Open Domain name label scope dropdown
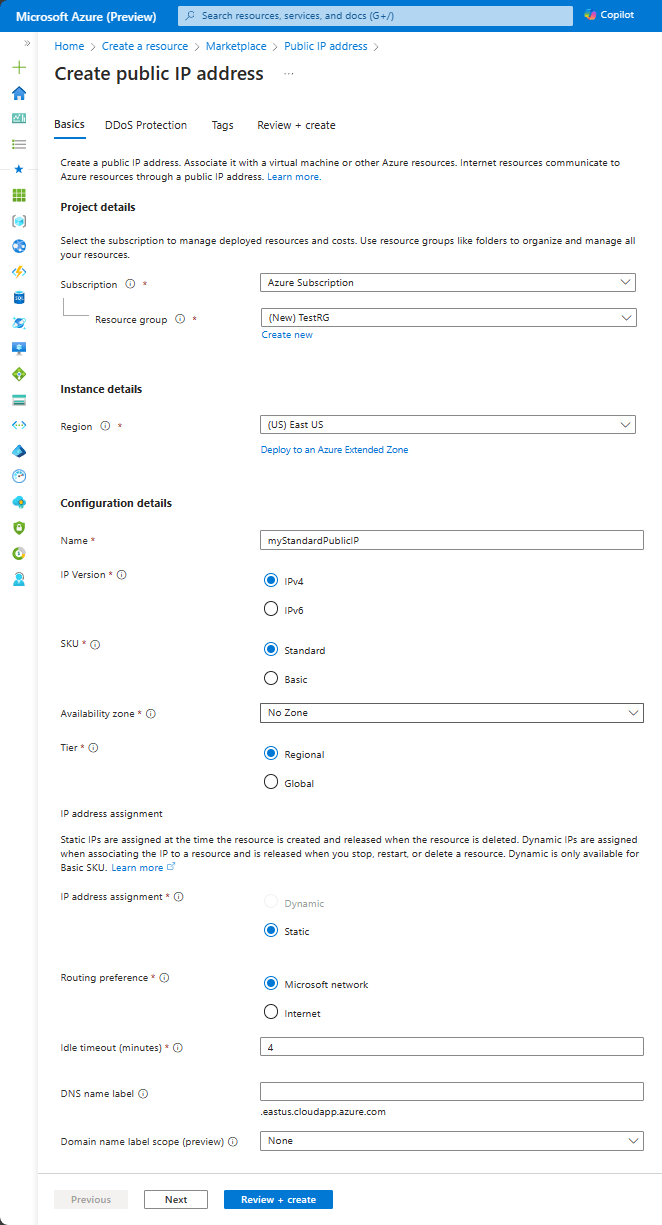The width and height of the screenshot is (662, 1225). 452,1140
